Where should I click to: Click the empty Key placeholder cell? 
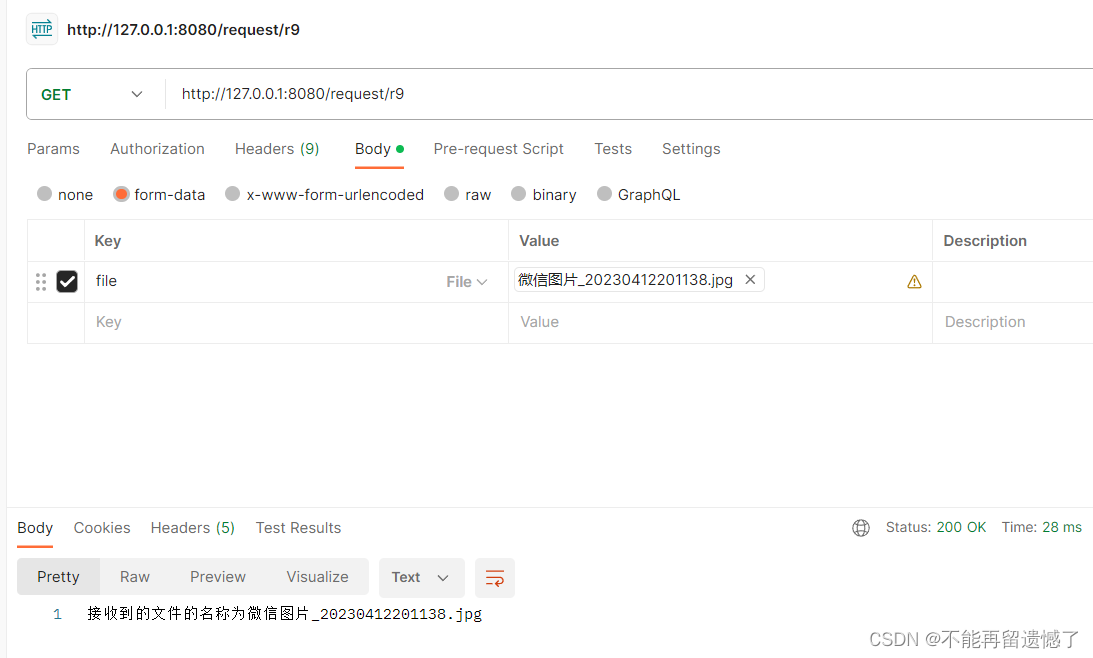point(296,323)
